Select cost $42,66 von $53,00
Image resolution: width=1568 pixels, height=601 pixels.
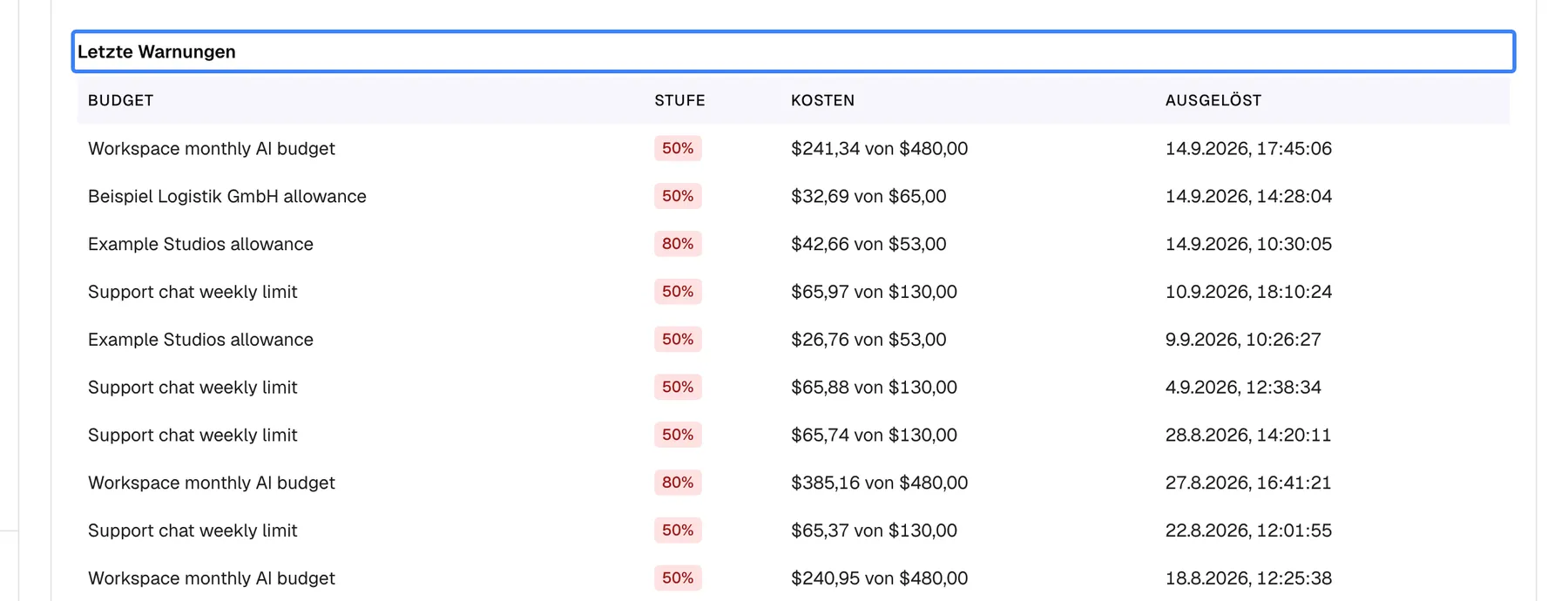tap(868, 244)
